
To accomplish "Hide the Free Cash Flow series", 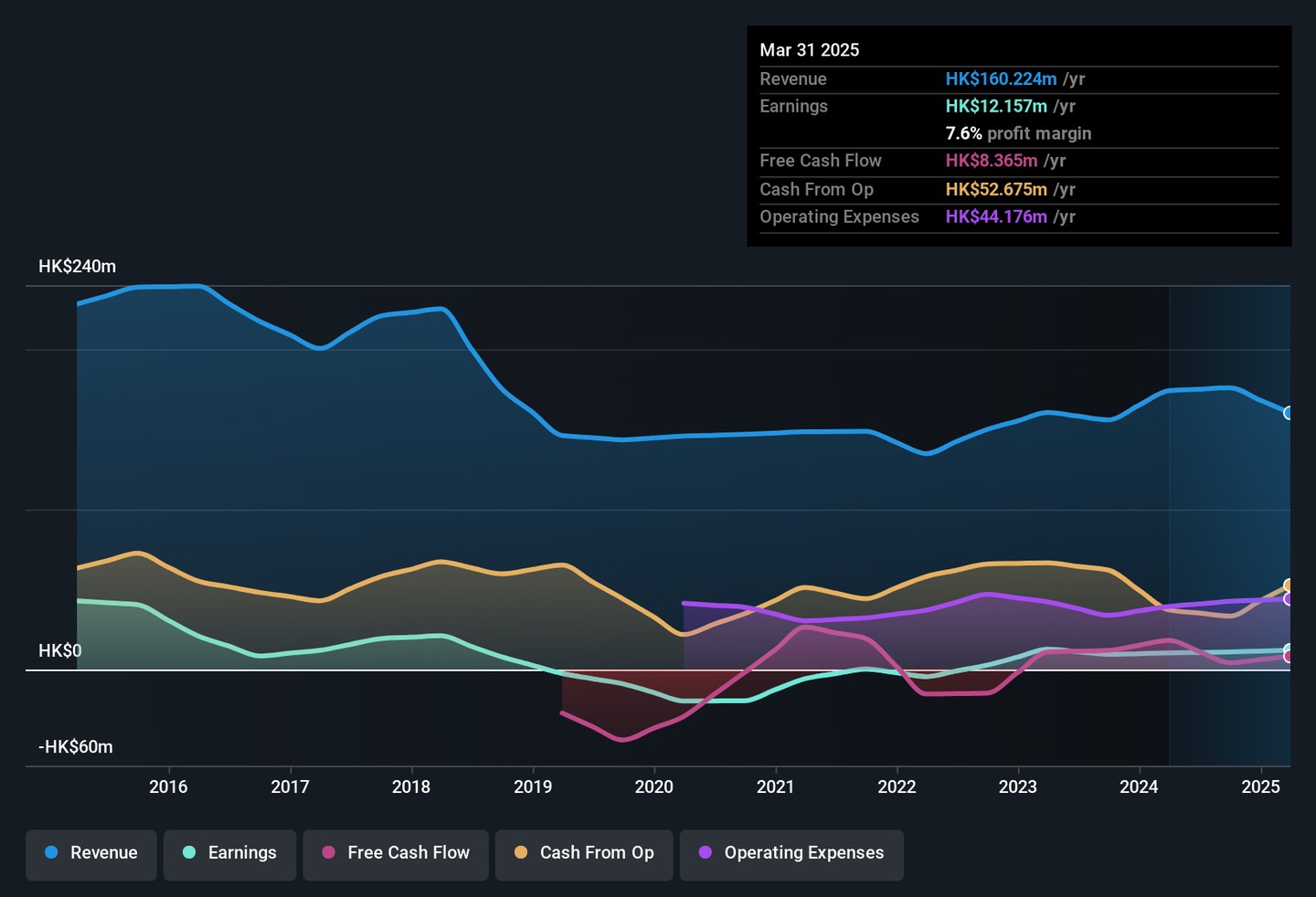I will [396, 853].
